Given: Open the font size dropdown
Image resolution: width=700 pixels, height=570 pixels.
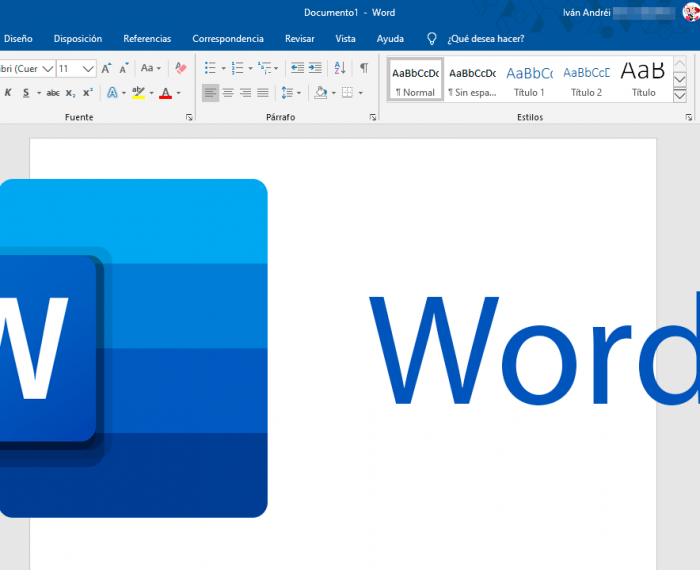Looking at the screenshot, I should [x=88, y=69].
